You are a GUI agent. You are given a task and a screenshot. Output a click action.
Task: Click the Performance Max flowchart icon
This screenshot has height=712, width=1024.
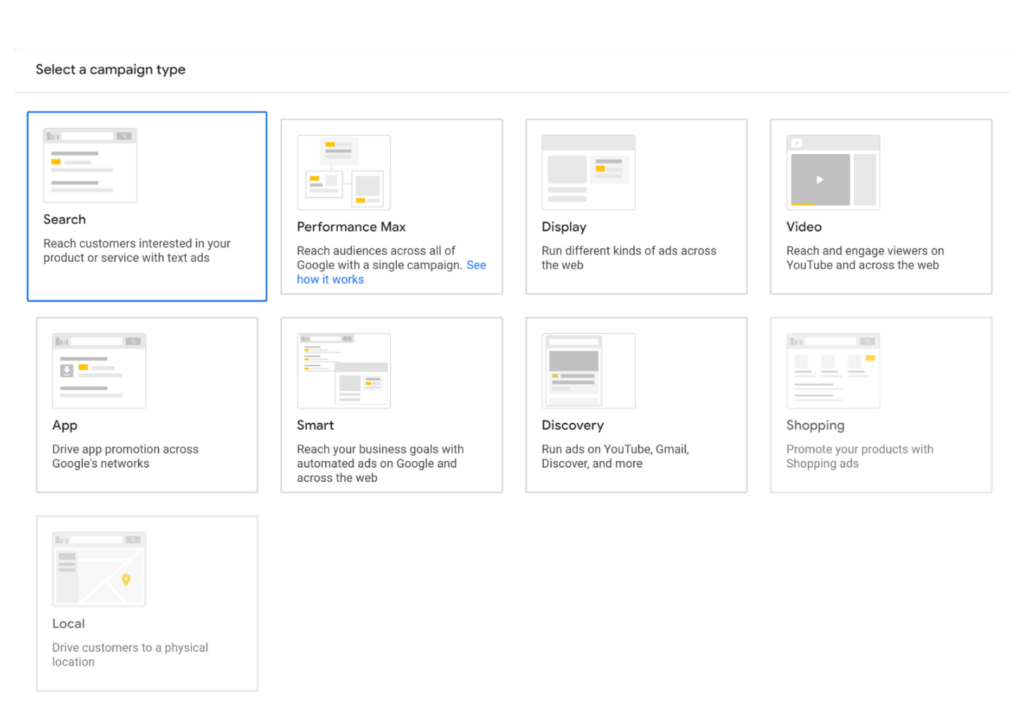pyautogui.click(x=343, y=172)
